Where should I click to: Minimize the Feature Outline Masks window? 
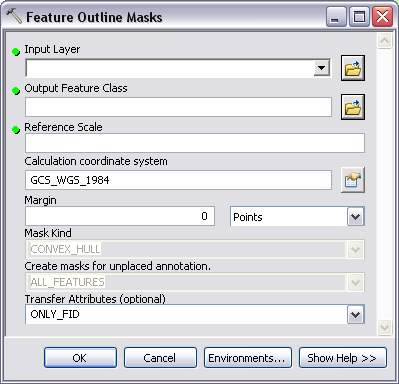(336, 17)
